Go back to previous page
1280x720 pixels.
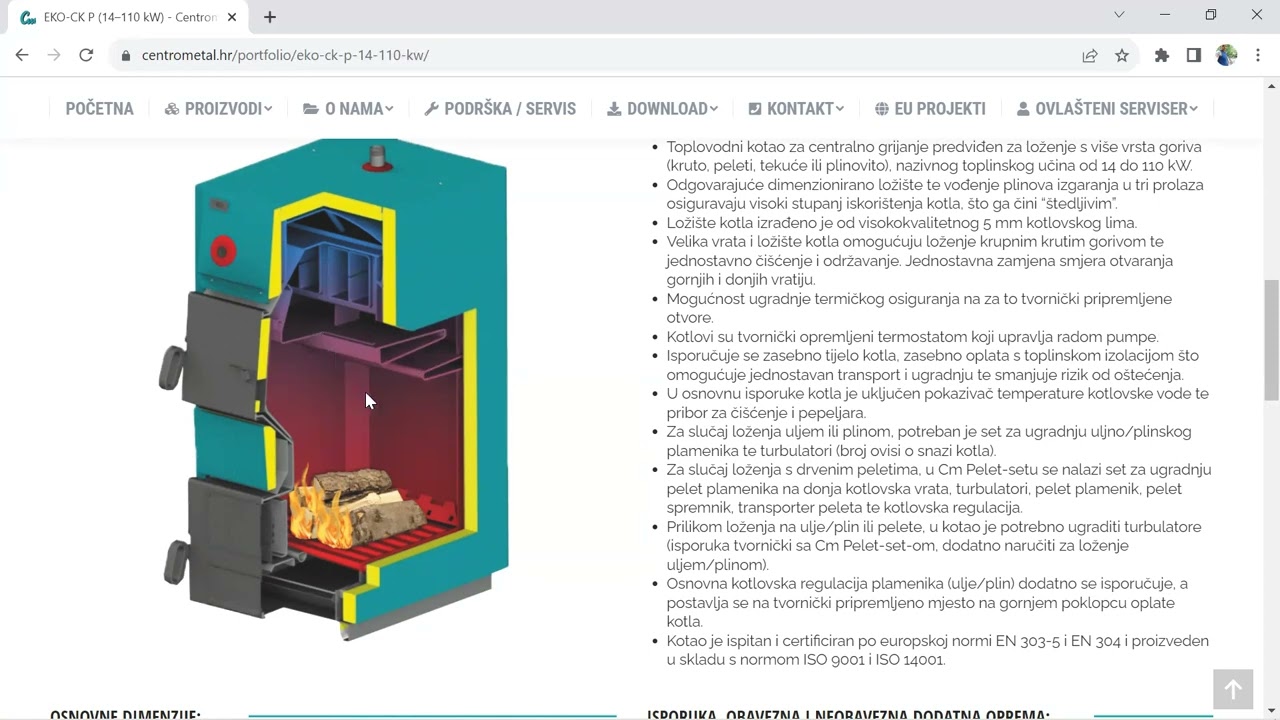pos(22,55)
